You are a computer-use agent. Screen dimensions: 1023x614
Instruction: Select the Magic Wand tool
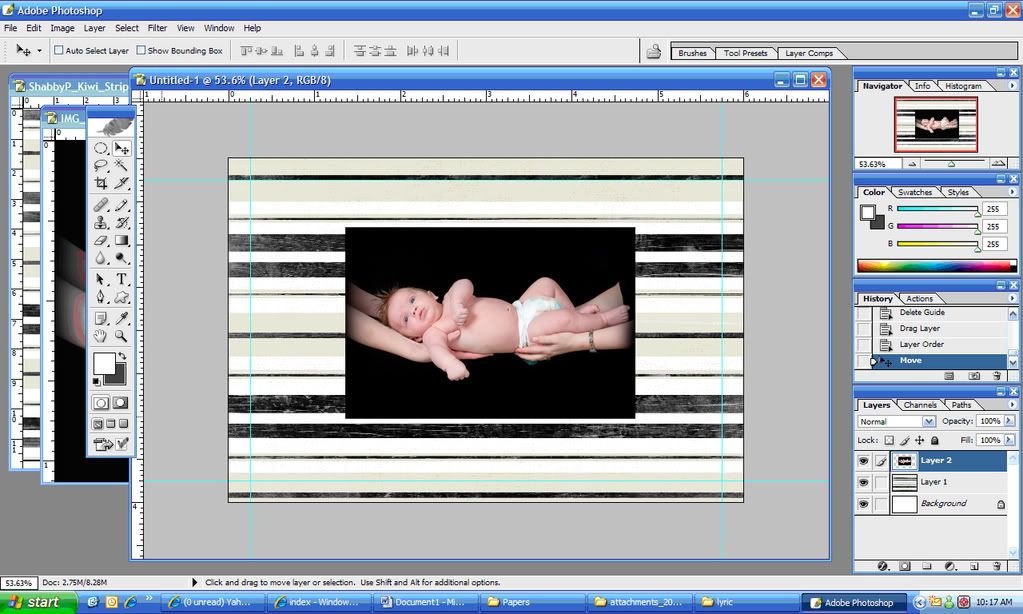pyautogui.click(x=121, y=165)
